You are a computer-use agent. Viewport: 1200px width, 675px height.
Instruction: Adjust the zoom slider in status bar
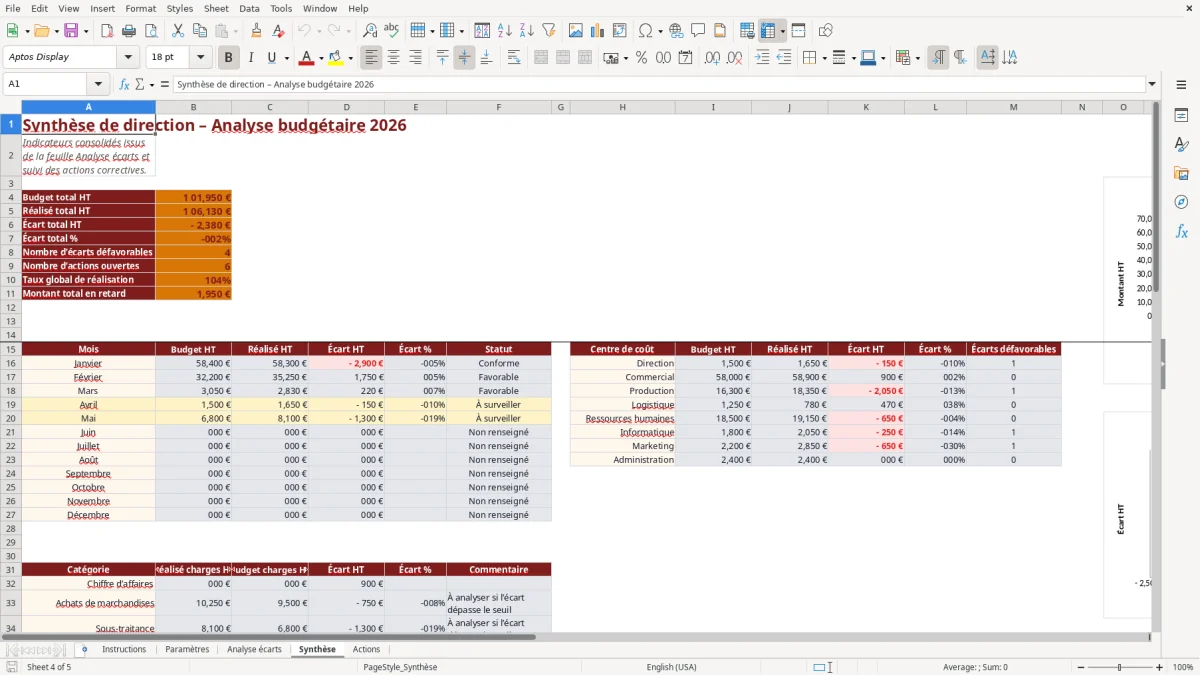click(1119, 667)
